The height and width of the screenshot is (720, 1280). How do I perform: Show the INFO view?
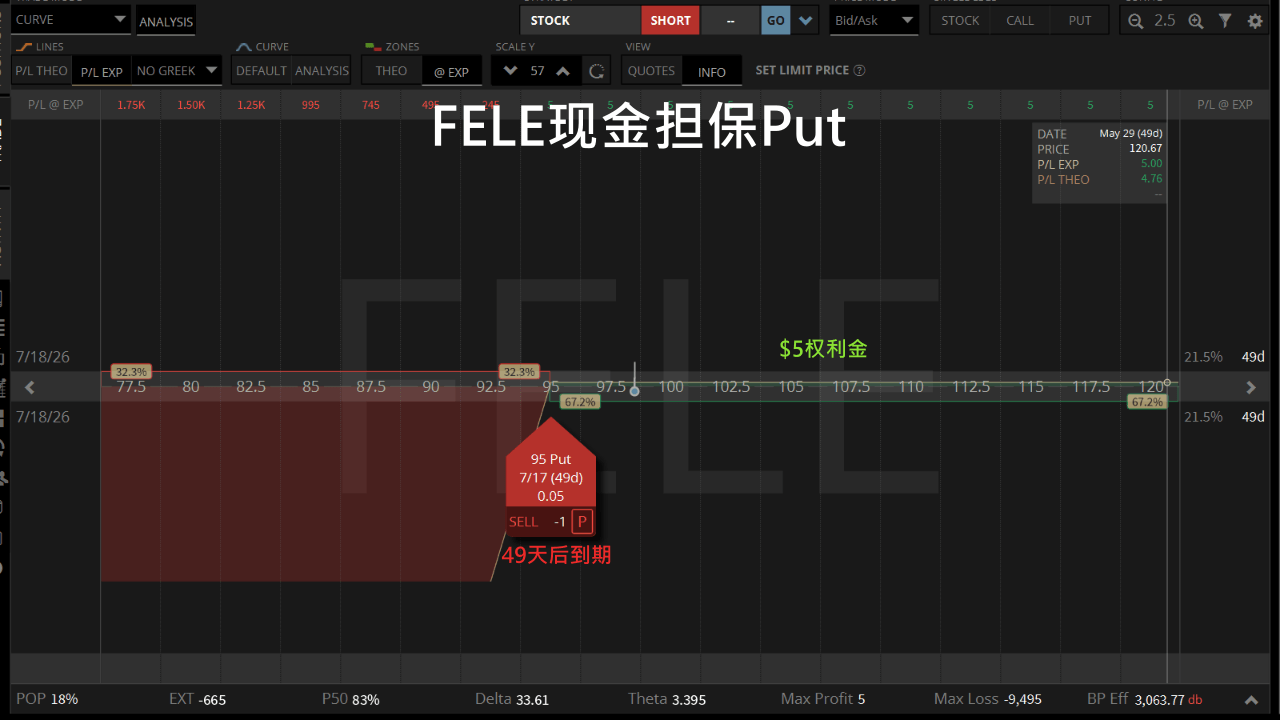pos(712,71)
